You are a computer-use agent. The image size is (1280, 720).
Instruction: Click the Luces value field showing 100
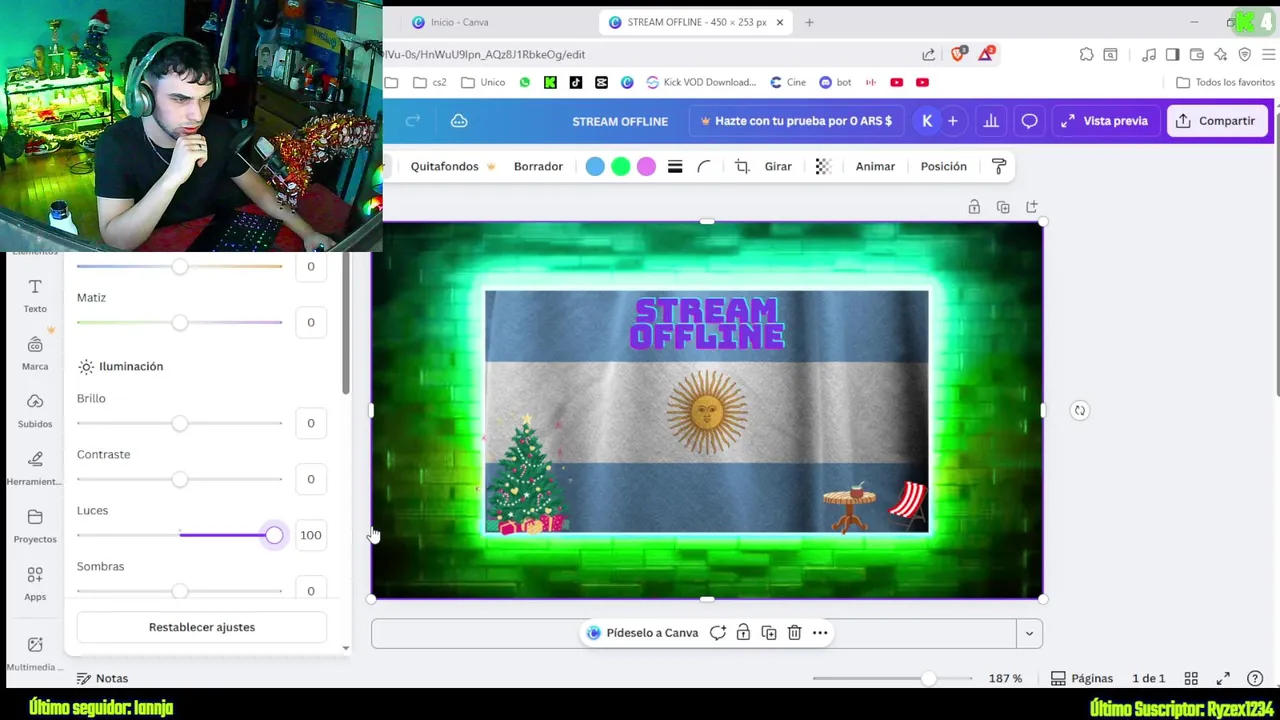point(311,535)
